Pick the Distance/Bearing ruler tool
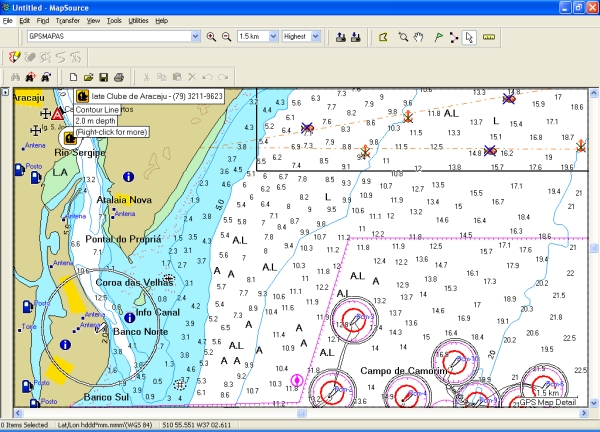The width and height of the screenshot is (600, 432). click(489, 37)
